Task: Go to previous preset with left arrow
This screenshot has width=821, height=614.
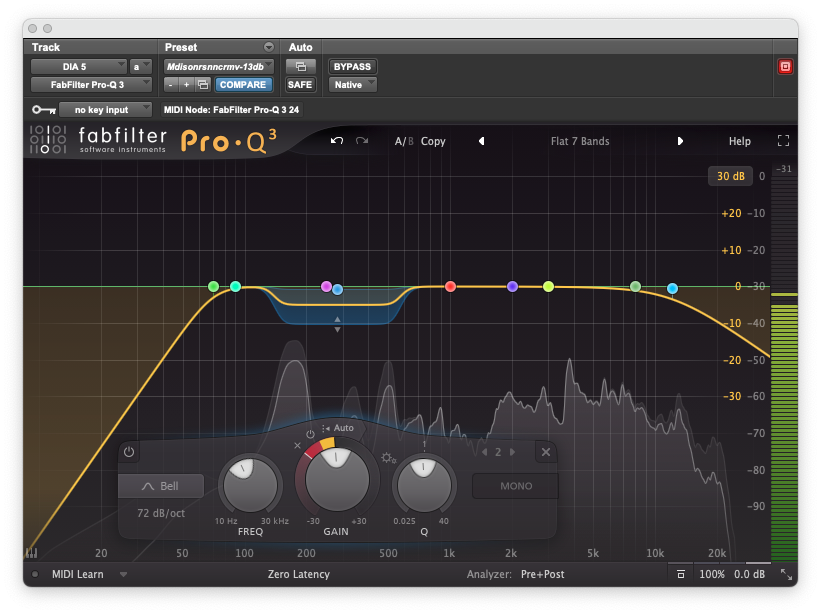Action: click(x=481, y=141)
